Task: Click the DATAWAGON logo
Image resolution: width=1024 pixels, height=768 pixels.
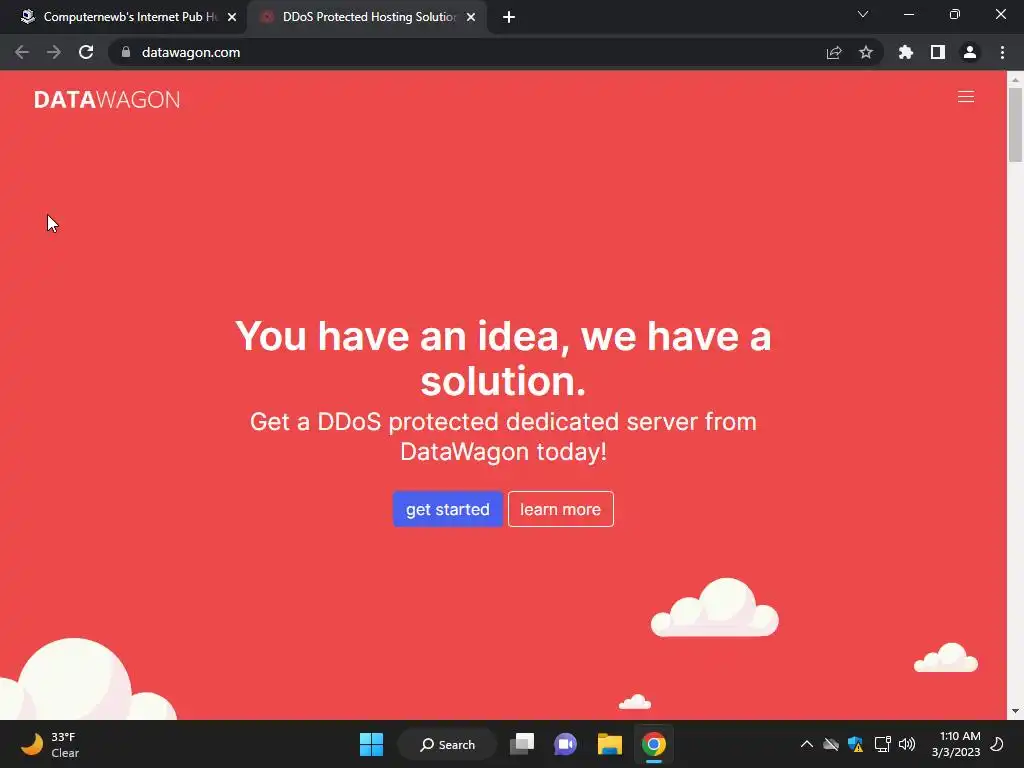Action: coord(107,99)
